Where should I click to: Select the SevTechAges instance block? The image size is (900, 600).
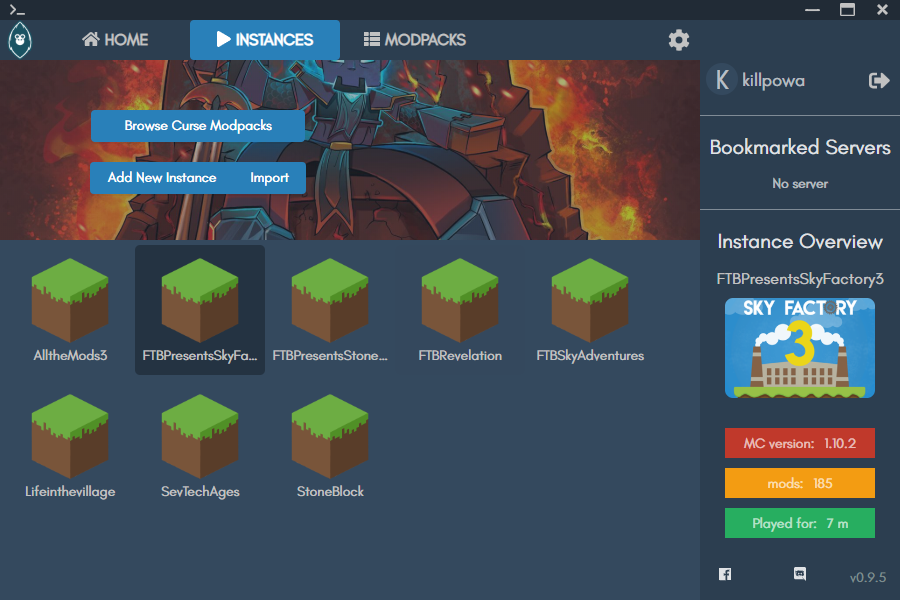pos(200,446)
